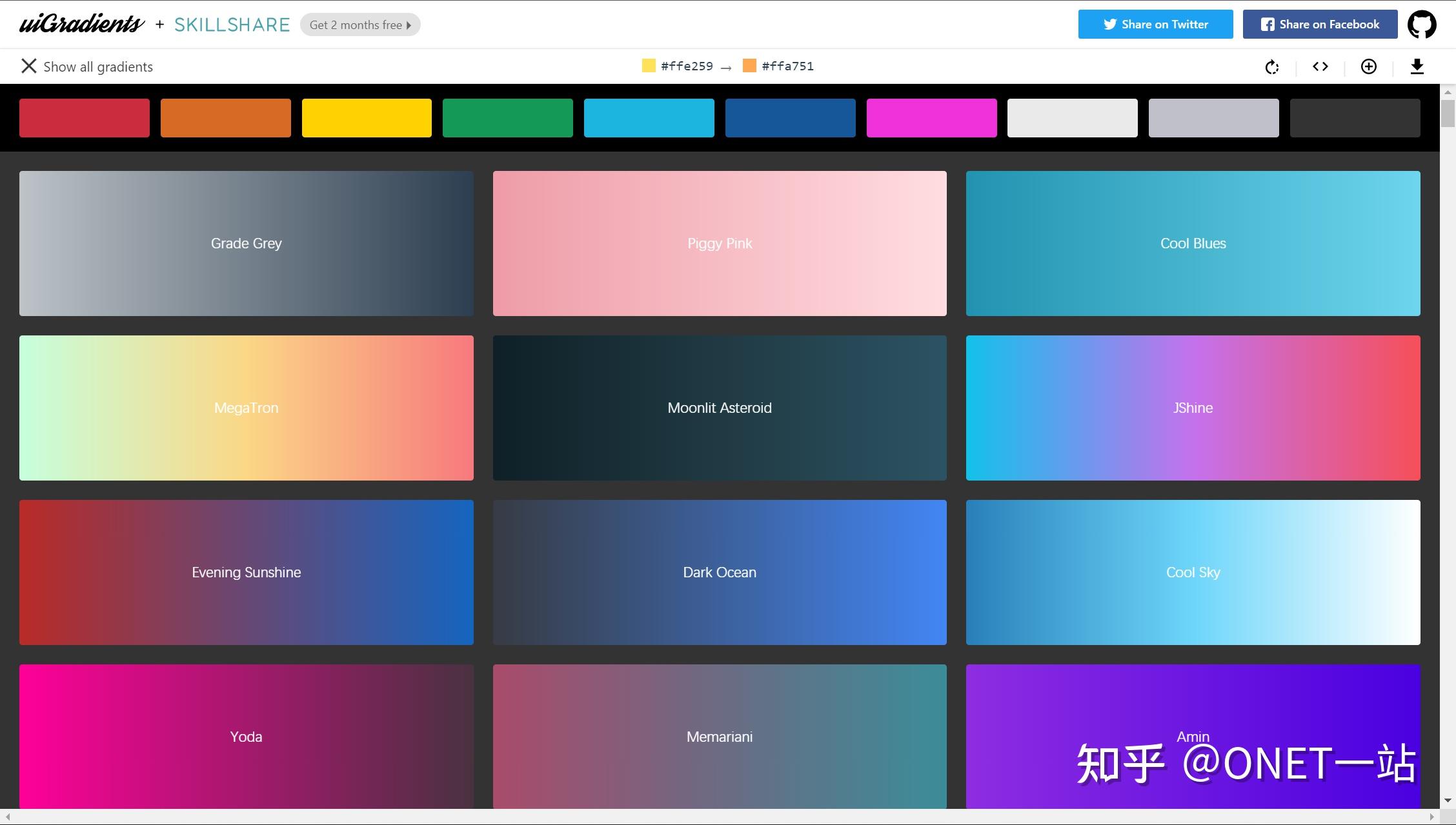This screenshot has height=825, width=1456.
Task: Click the vertical scrollbar thumb
Action: click(1448, 114)
